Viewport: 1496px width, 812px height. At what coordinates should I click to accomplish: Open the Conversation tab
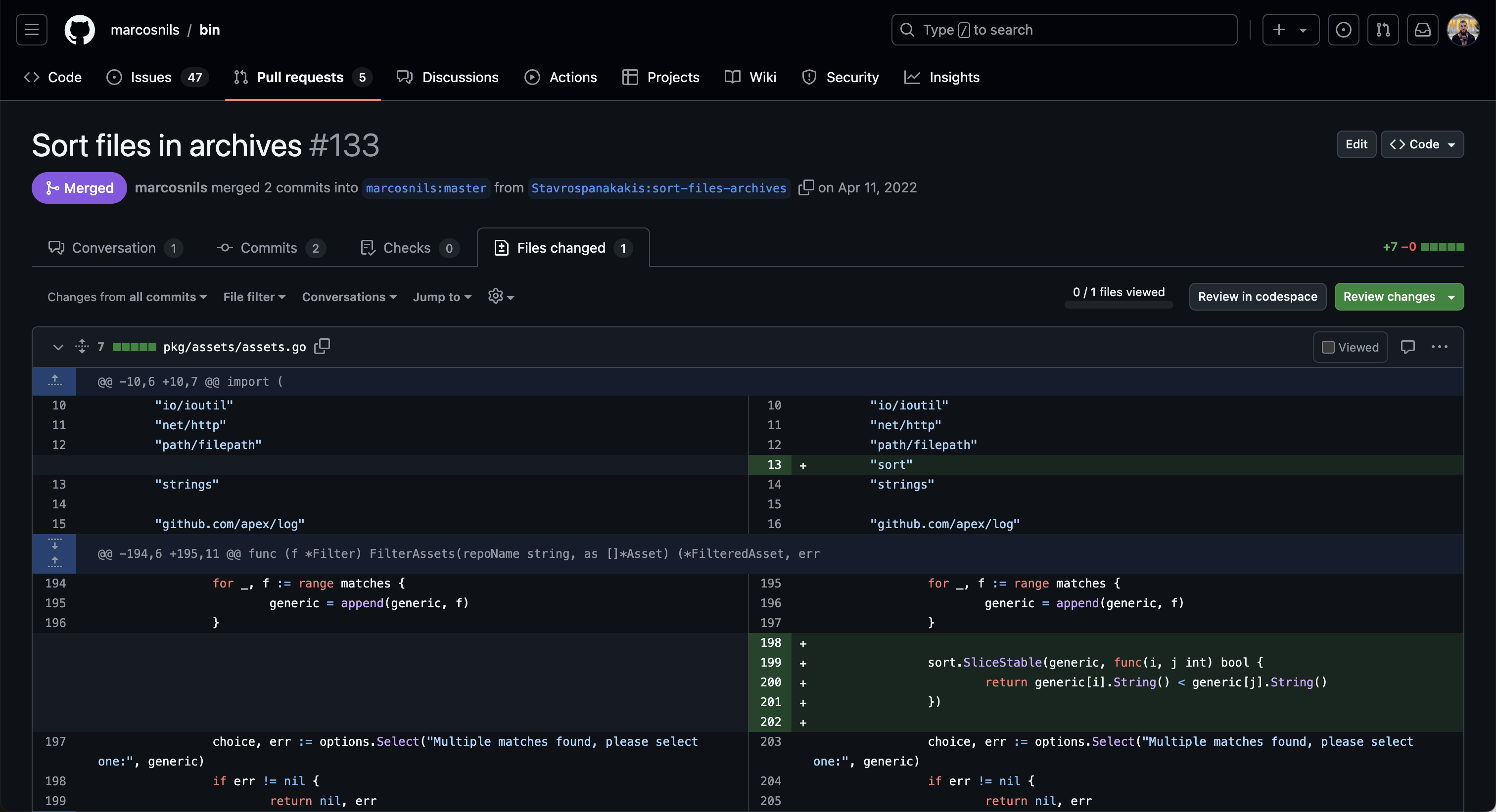click(x=113, y=246)
